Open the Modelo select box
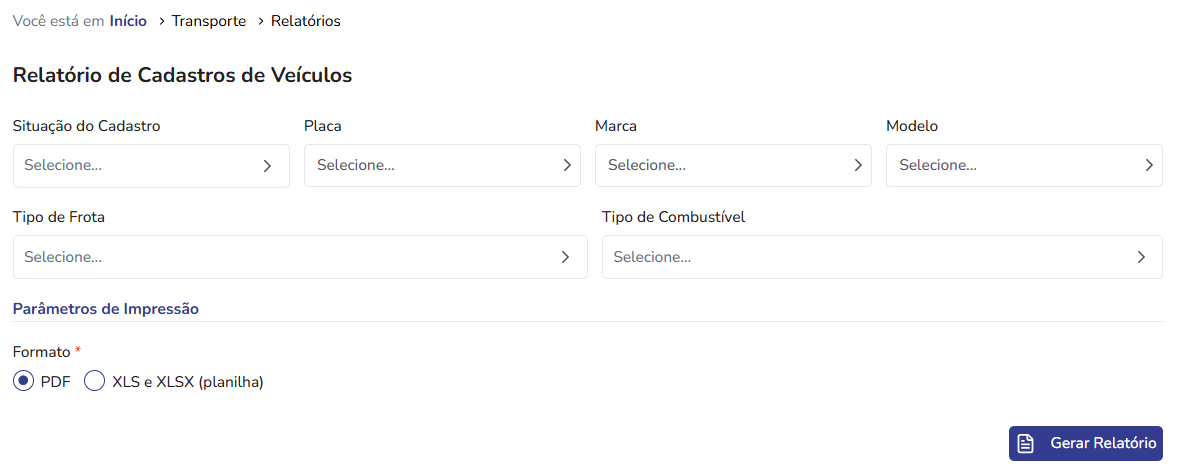This screenshot has width=1190, height=474. (1025, 165)
